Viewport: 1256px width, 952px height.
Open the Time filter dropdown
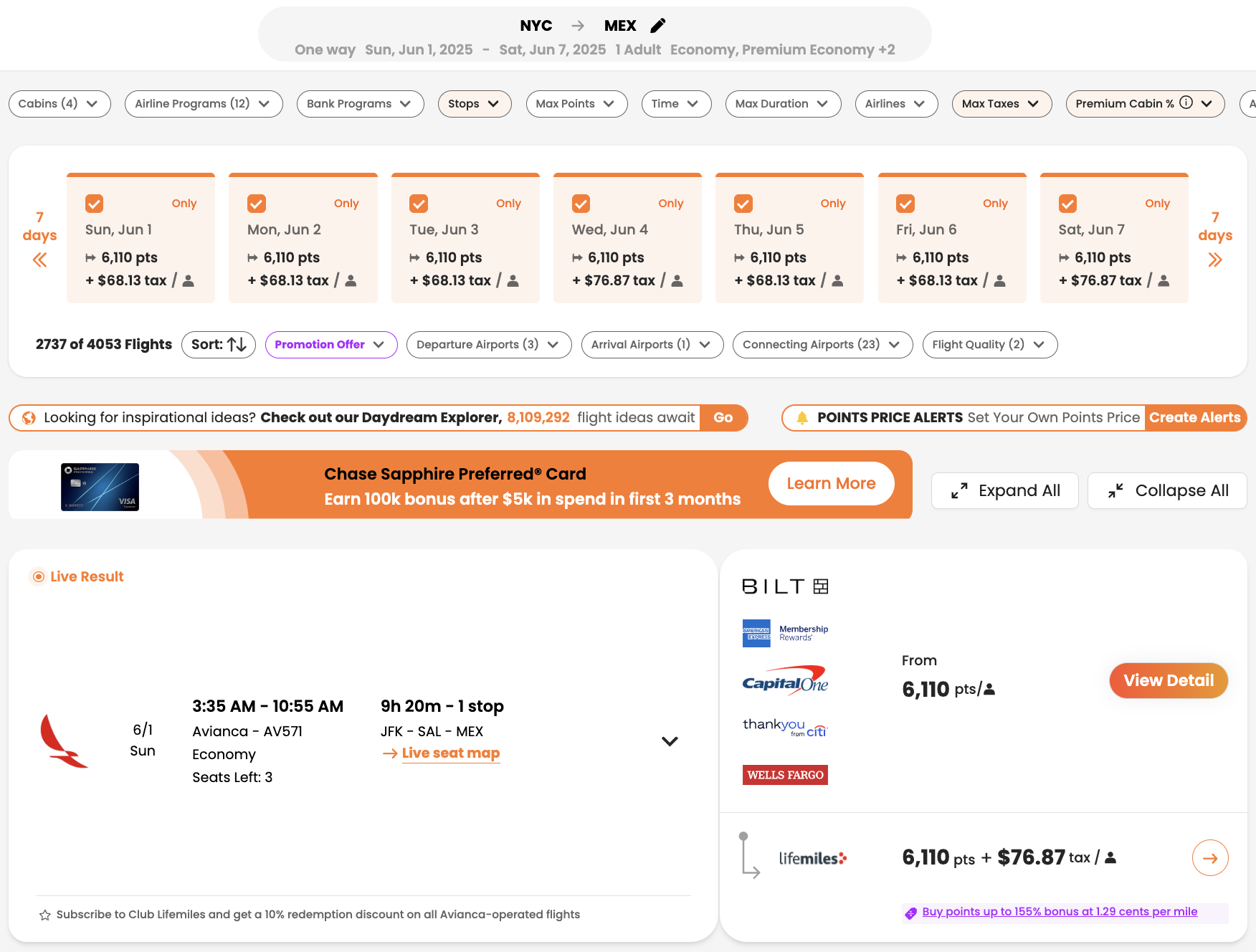(676, 104)
